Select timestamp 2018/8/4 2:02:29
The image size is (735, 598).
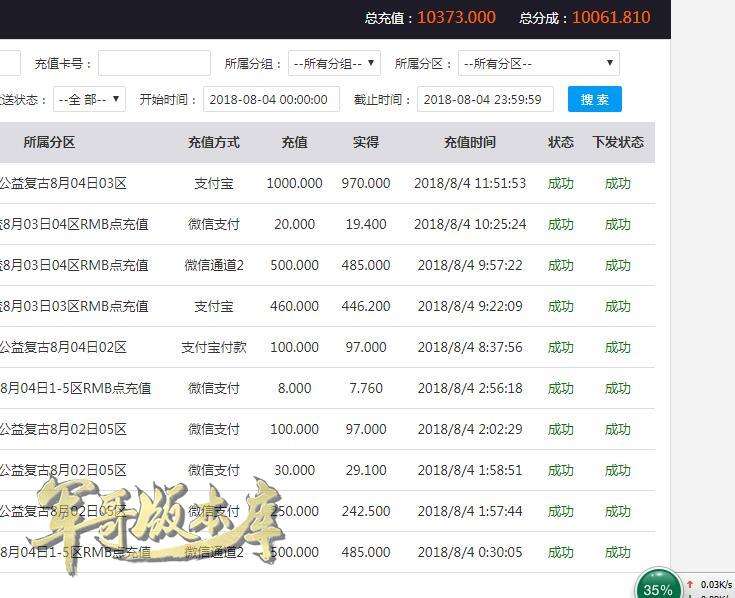470,429
